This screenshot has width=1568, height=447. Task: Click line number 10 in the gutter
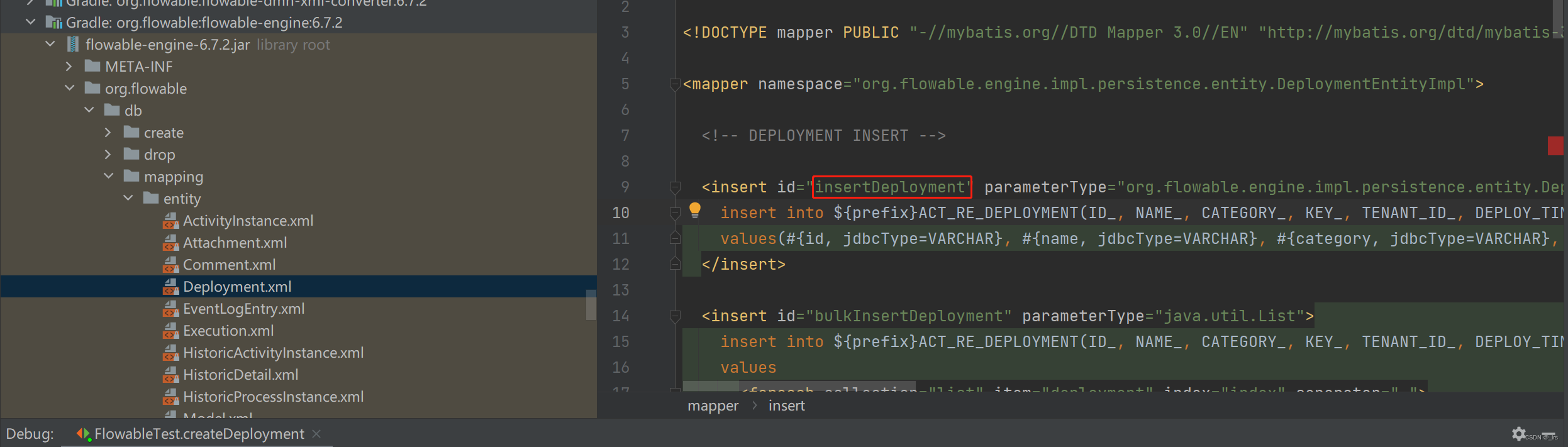tap(621, 213)
